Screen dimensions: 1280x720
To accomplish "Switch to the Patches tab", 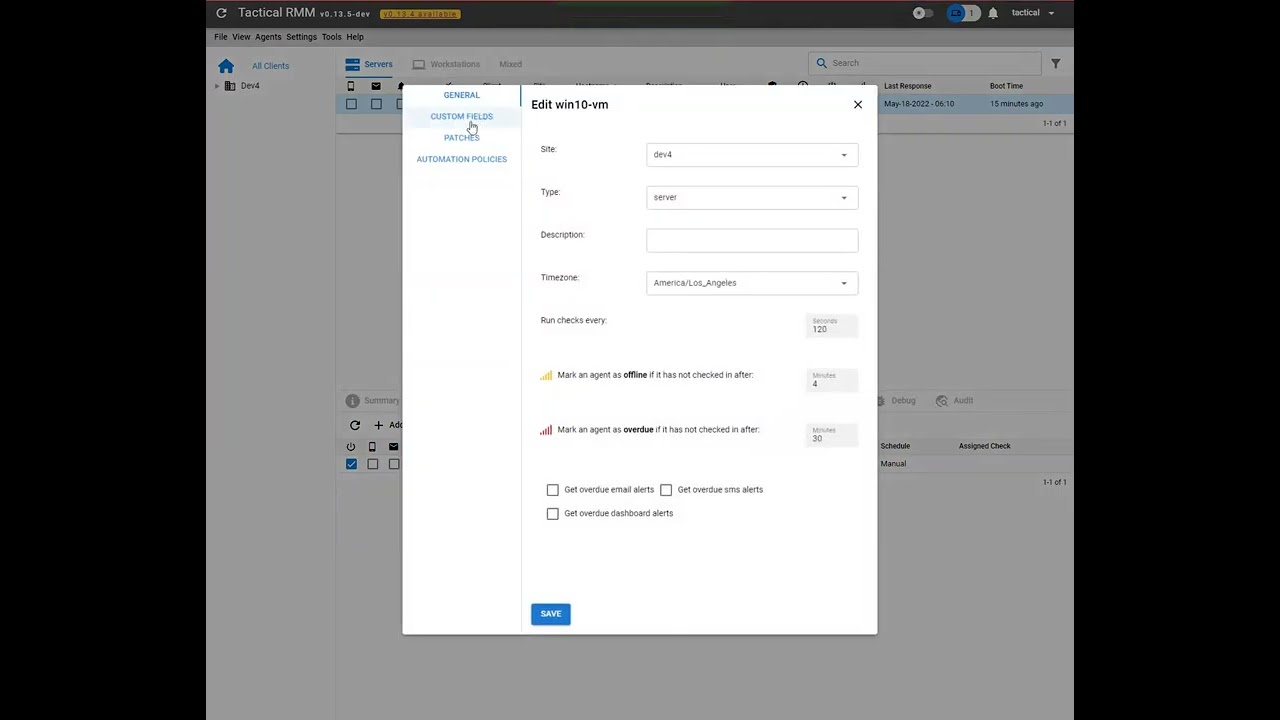I will pos(462,138).
